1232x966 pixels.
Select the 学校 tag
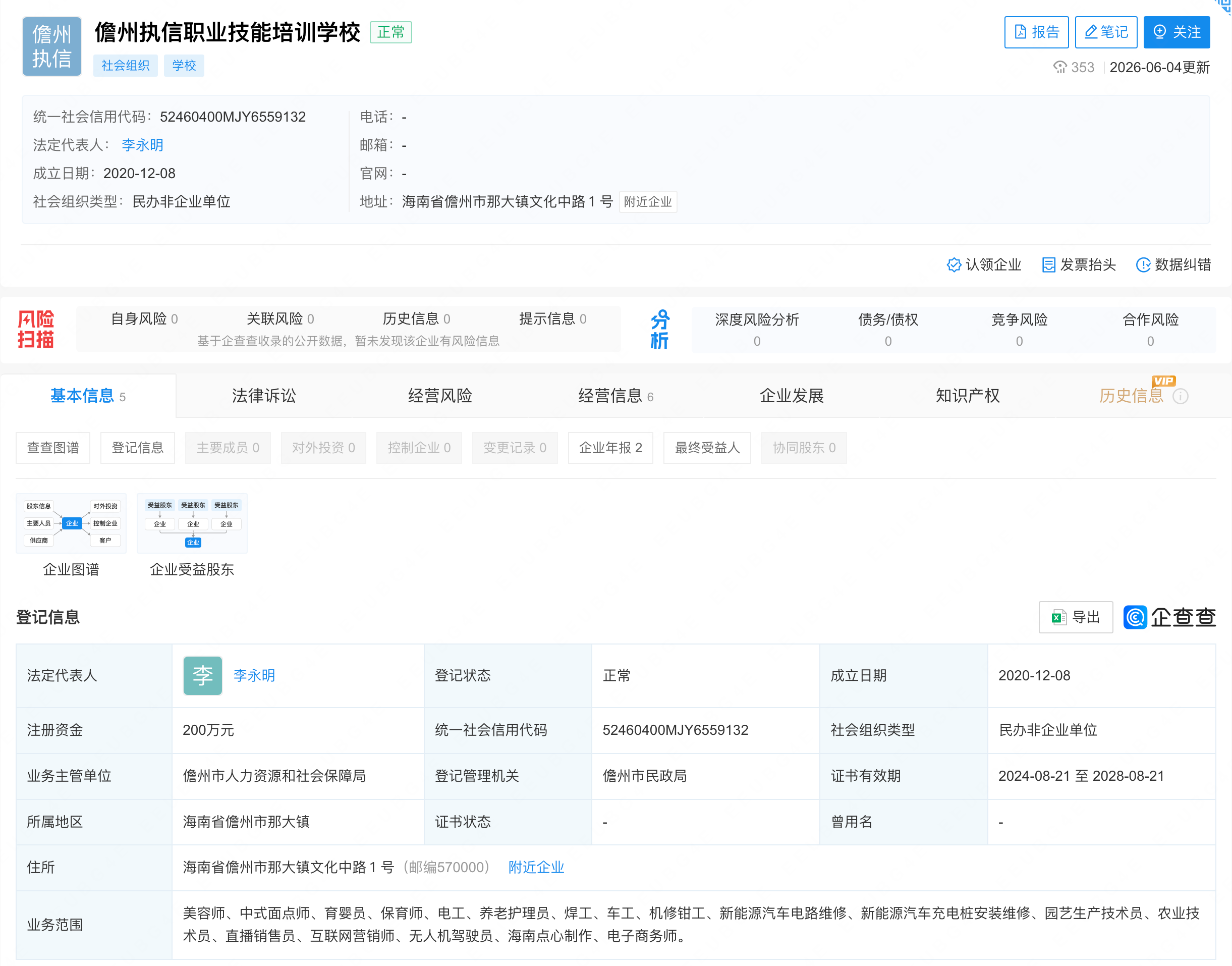click(x=184, y=66)
